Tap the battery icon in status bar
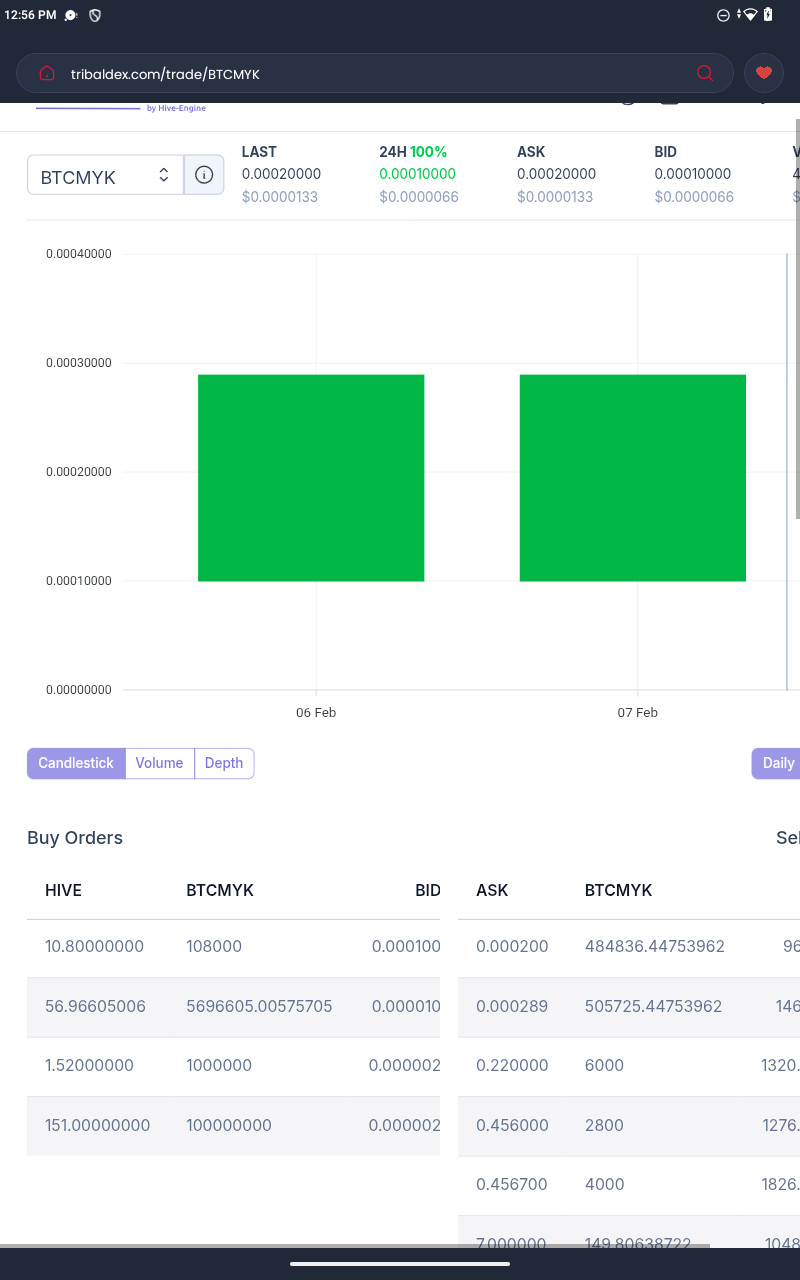 coord(768,15)
